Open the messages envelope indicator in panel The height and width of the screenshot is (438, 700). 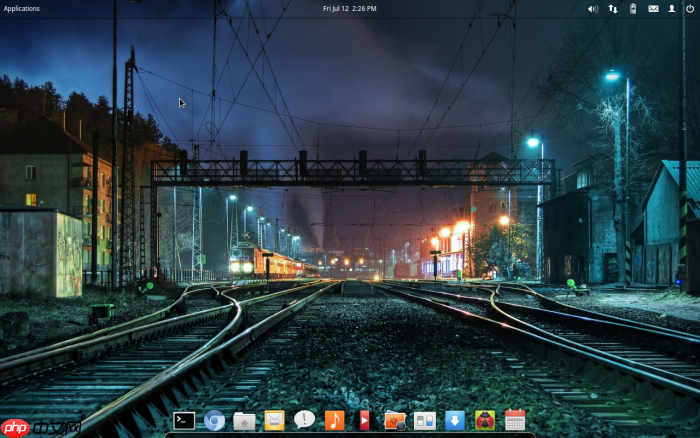(x=653, y=8)
